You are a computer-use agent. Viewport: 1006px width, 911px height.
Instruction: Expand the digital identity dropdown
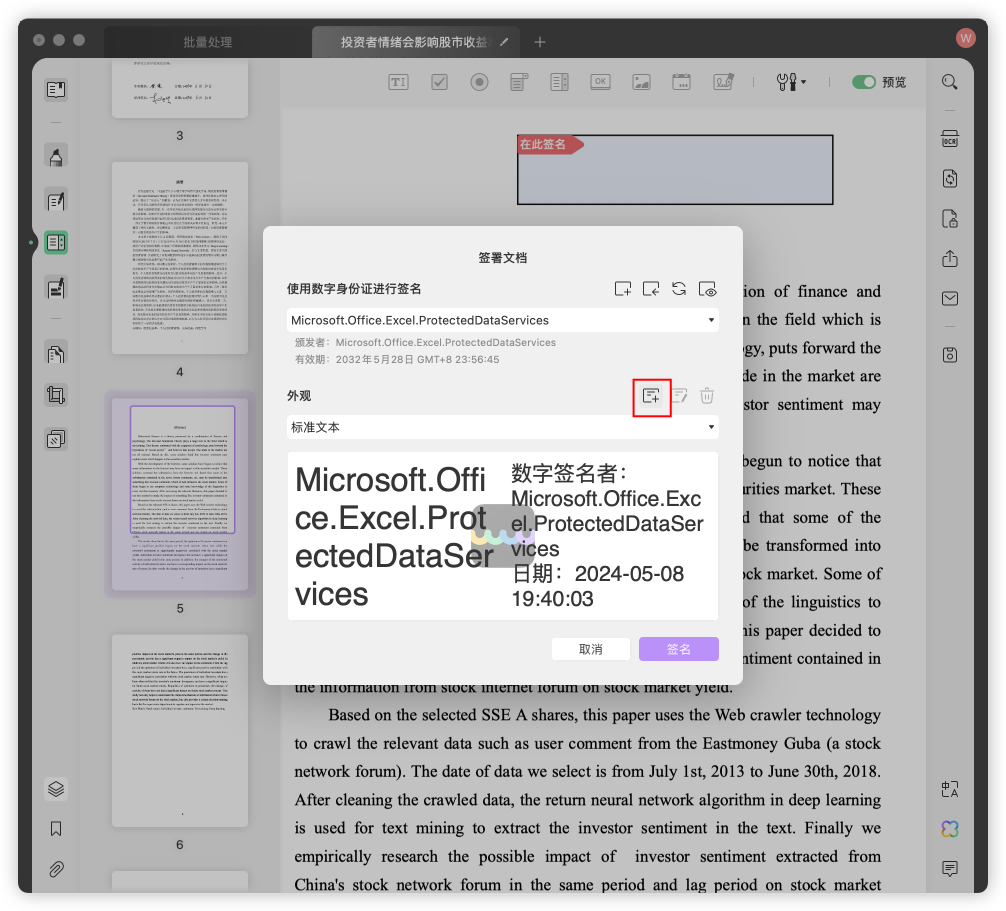point(503,320)
